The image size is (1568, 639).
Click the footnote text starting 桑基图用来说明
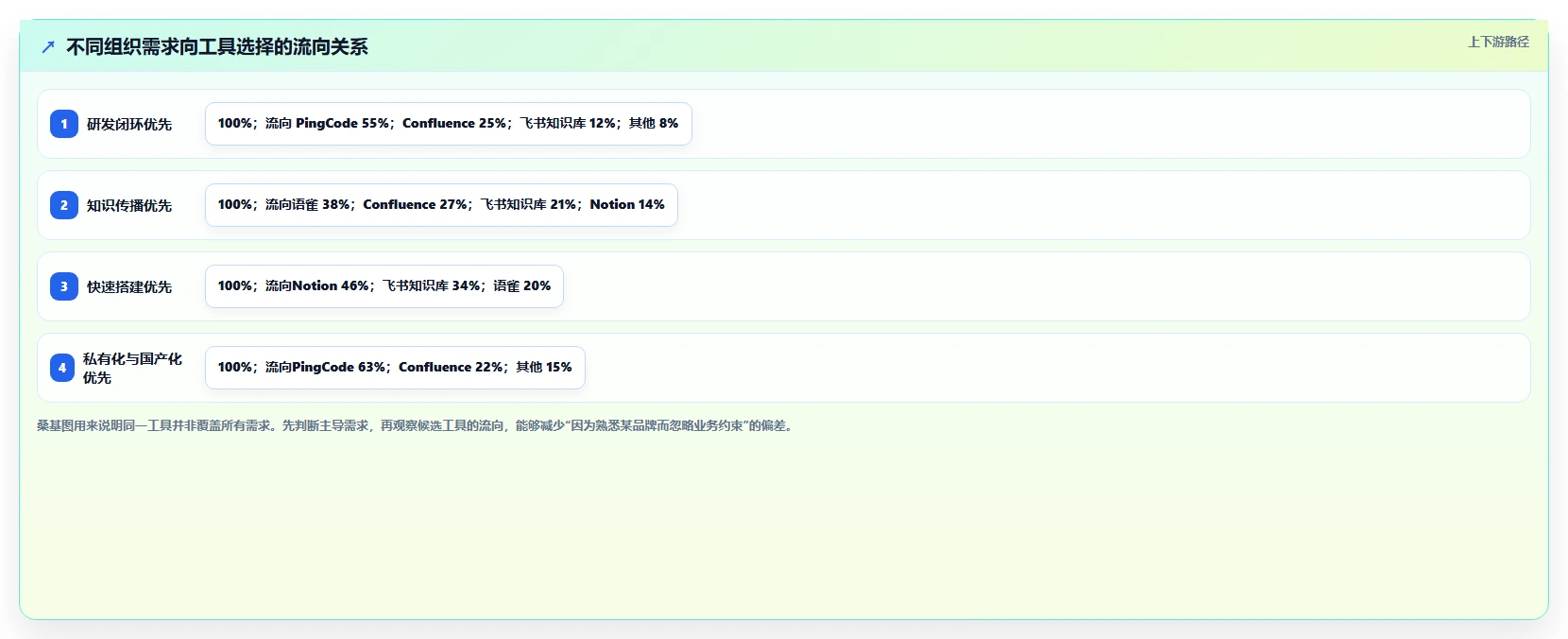[417, 425]
